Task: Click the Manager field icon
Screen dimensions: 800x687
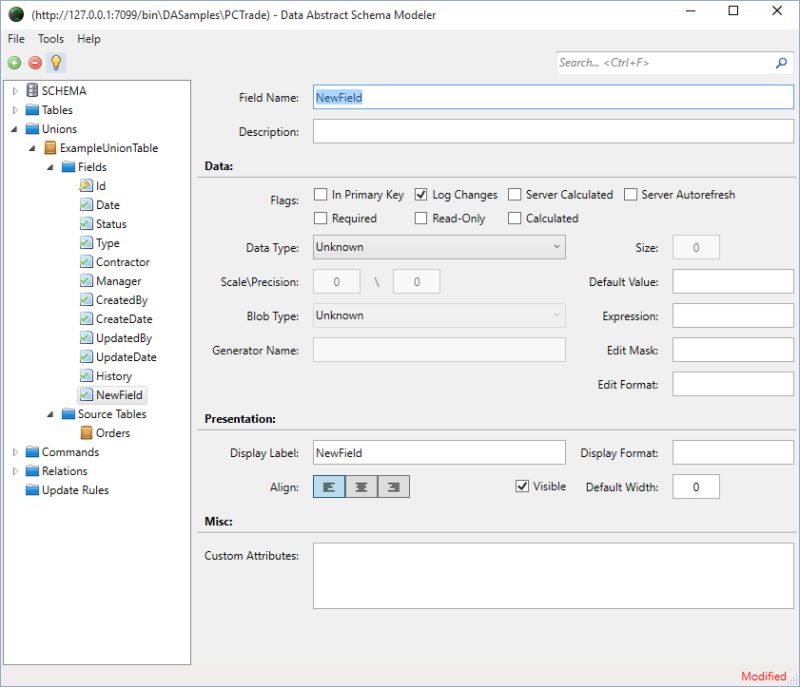Action: (86, 281)
